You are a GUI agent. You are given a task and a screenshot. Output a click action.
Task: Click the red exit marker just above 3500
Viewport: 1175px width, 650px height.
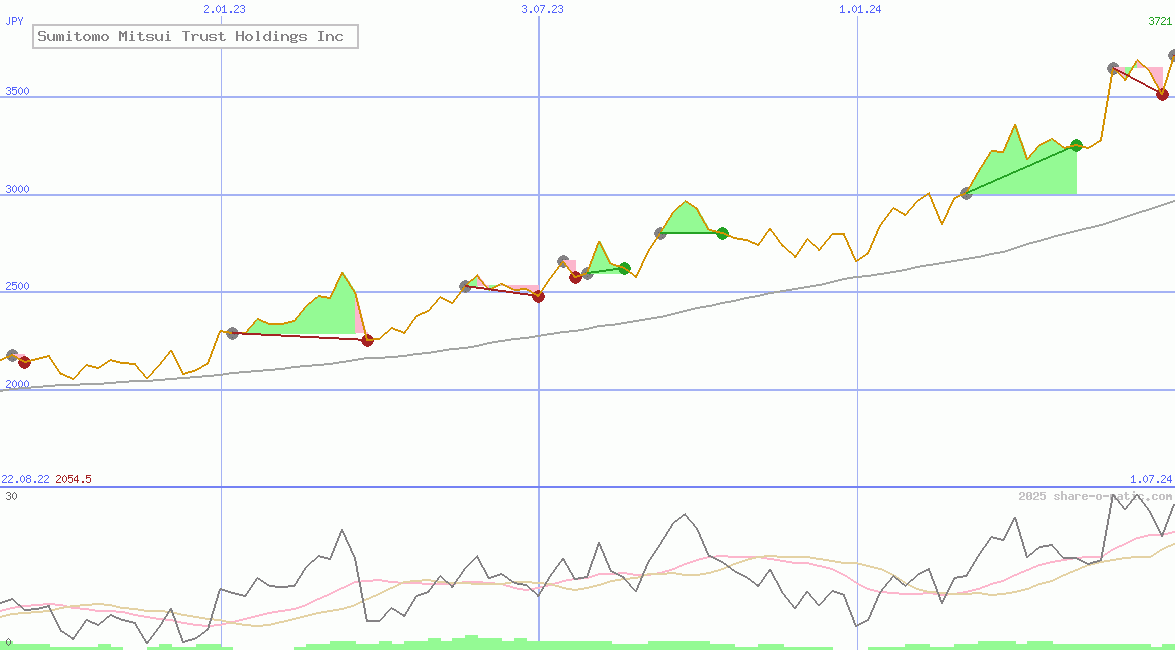pos(1162,94)
